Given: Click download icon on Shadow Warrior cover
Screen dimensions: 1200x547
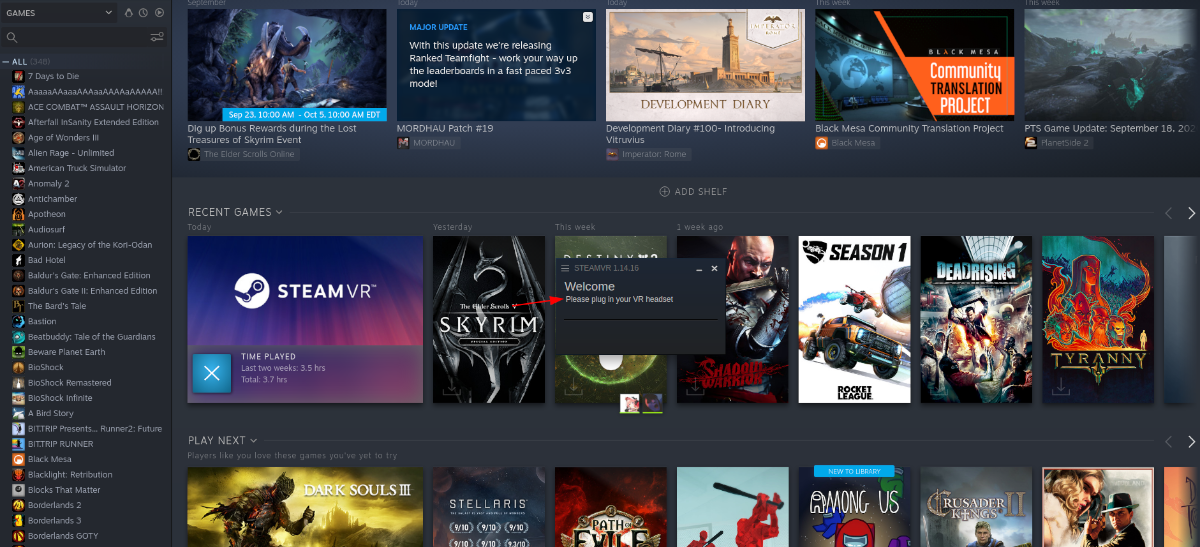Looking at the screenshot, I should point(696,387).
